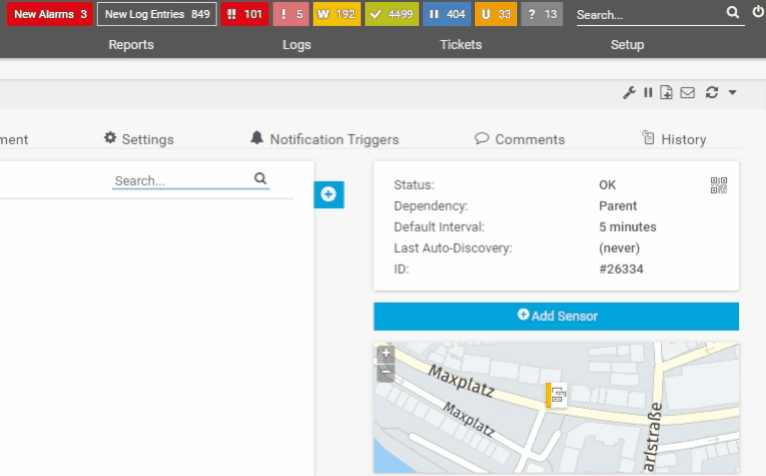Zoom in on the map with plus
The image size is (766, 476).
(386, 354)
